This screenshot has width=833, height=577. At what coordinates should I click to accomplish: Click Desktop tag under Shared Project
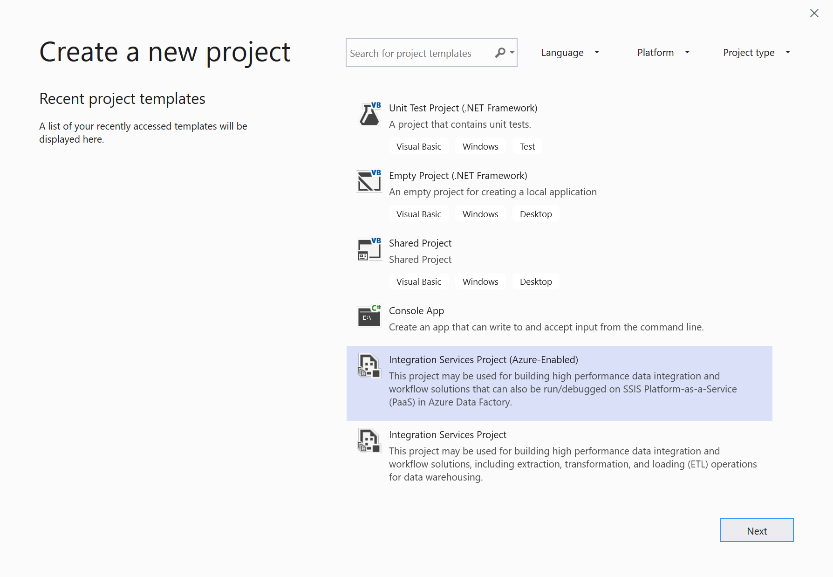[x=536, y=282]
